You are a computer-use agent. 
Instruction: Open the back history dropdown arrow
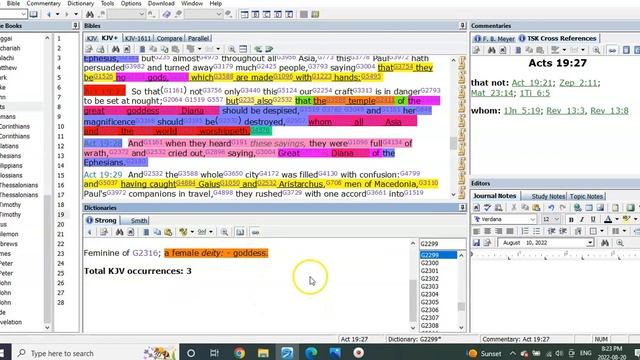point(57,14)
